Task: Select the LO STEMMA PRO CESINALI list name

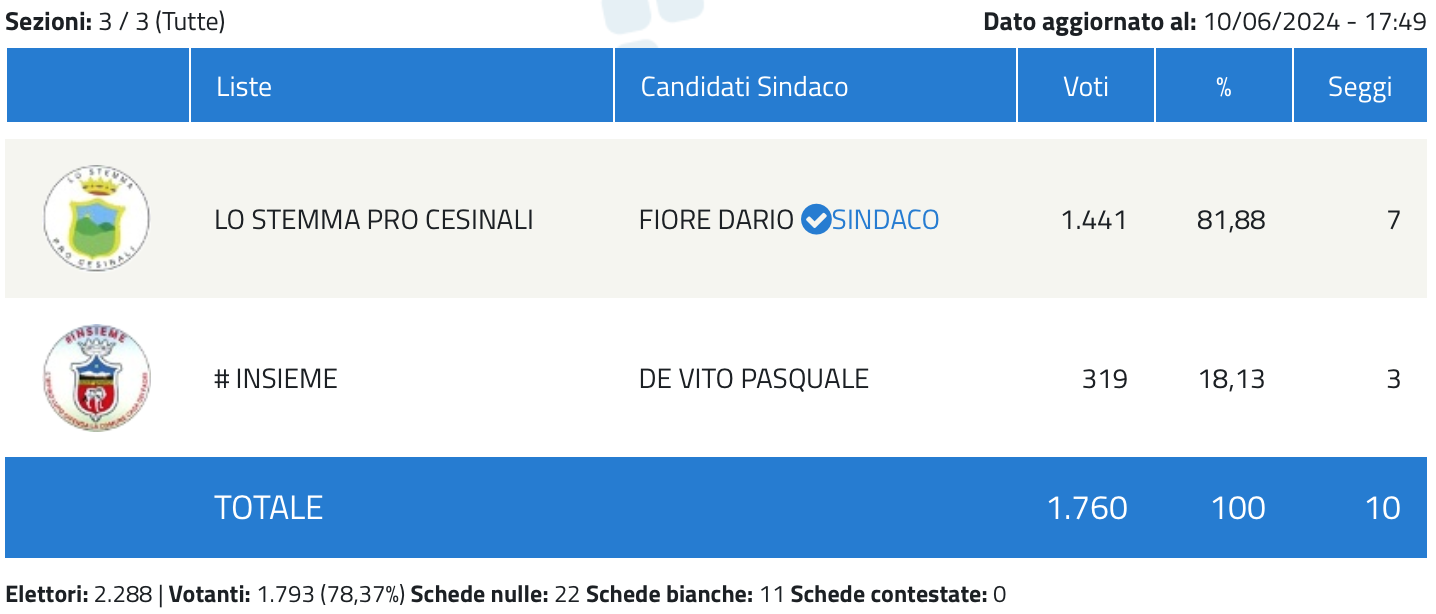Action: pyautogui.click(x=374, y=219)
